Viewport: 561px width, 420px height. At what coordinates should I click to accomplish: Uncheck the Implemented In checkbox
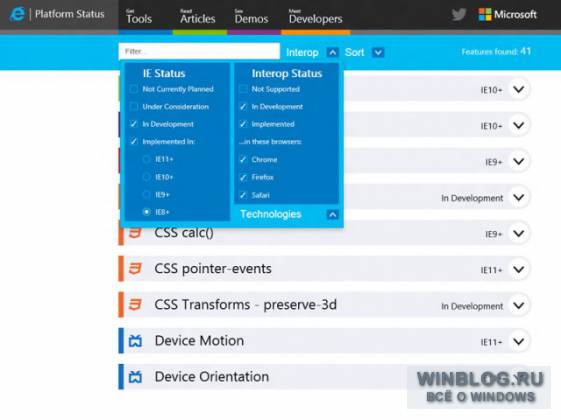point(133,141)
